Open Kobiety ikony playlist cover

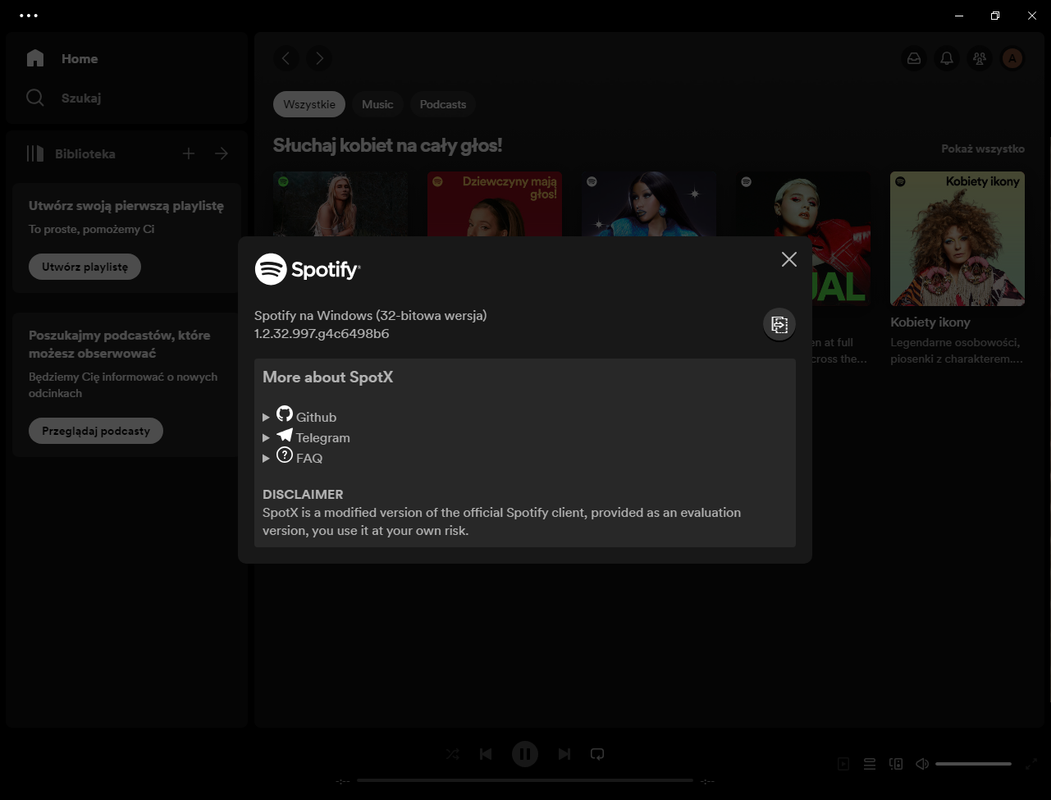pos(957,239)
